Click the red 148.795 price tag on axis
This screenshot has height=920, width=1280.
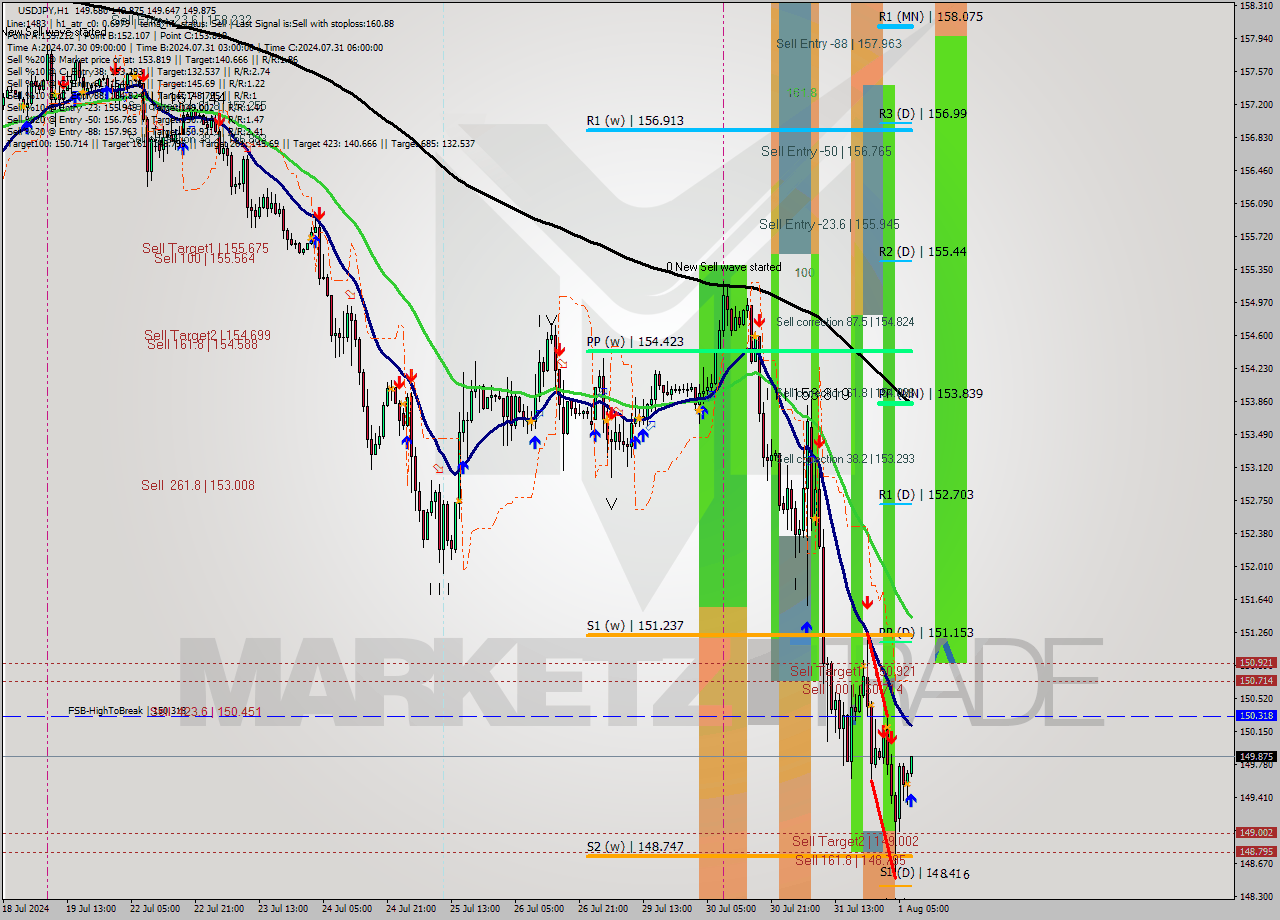pyautogui.click(x=1257, y=852)
